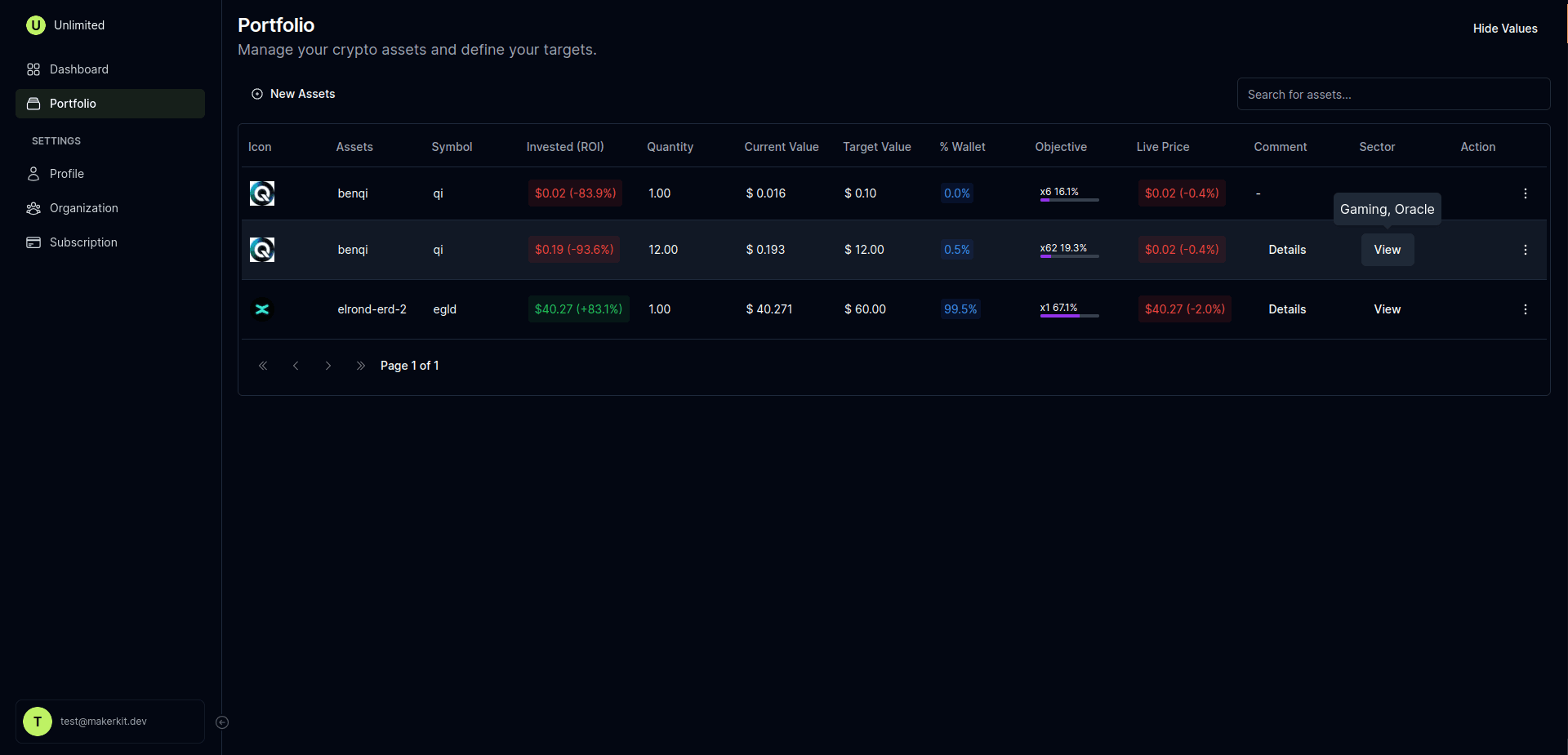1568x755 pixels.
Task: Click the $40.27 (+83.1%) ROI badge
Action: click(x=578, y=309)
